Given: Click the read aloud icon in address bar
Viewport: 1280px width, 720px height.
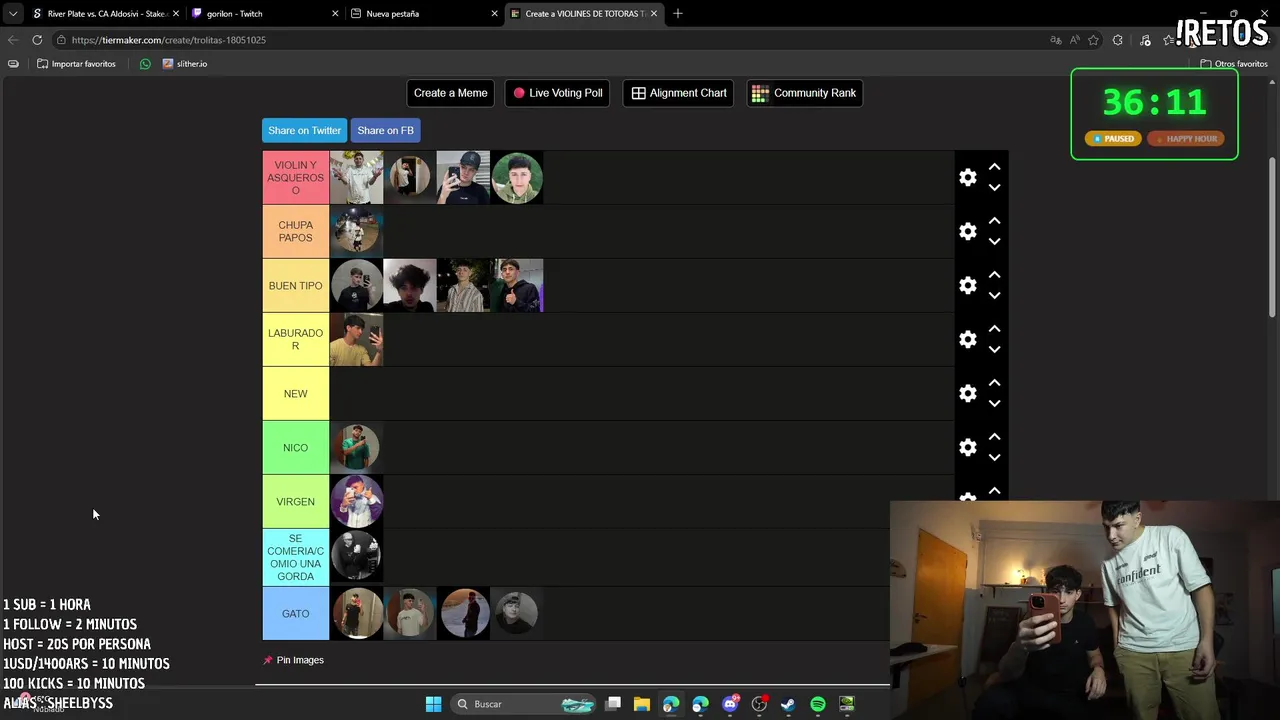Looking at the screenshot, I should (1074, 40).
